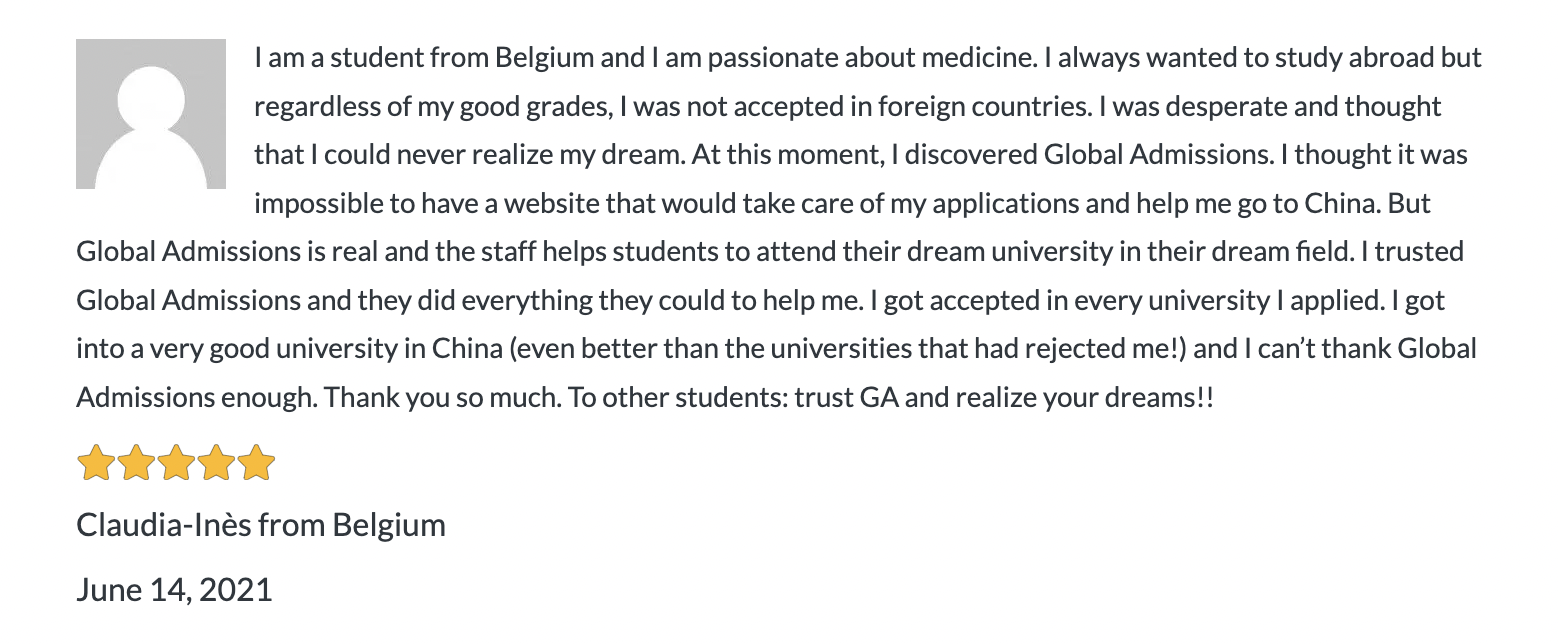Click the review date June 14, 2021
The height and width of the screenshot is (644, 1558).
coord(174,589)
